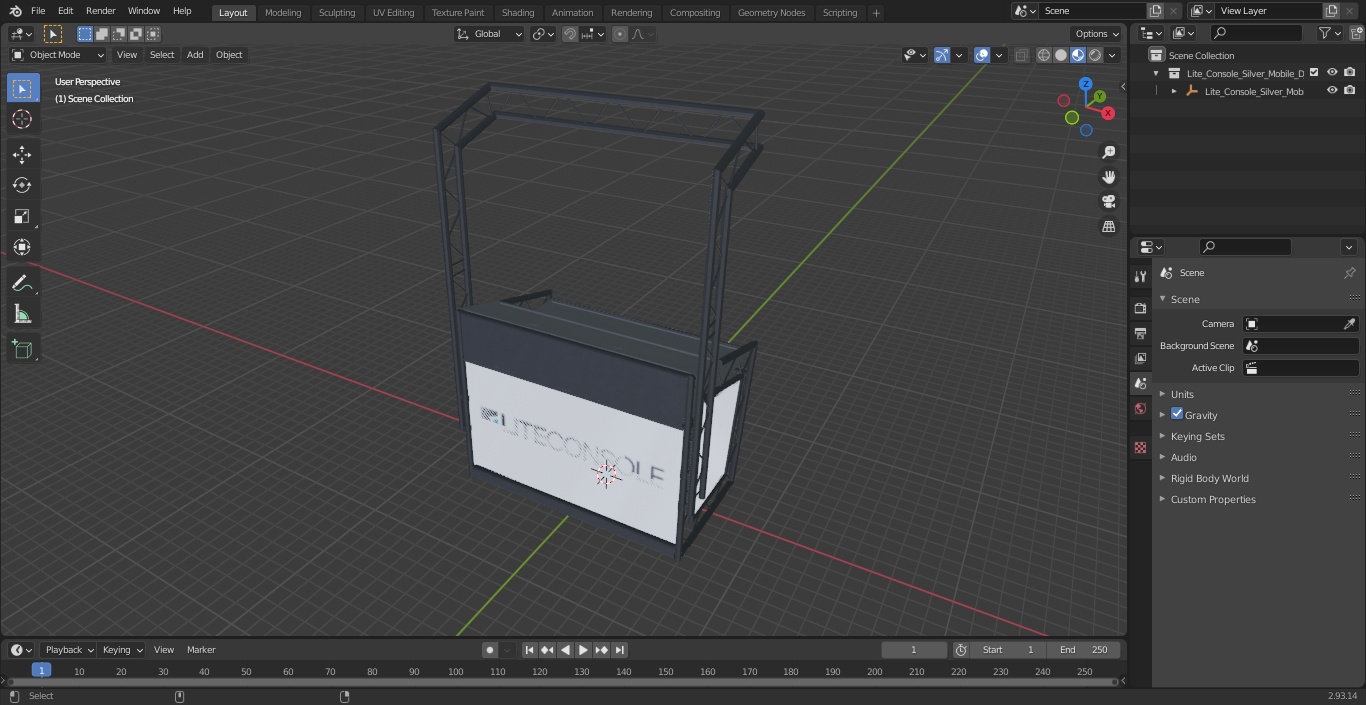Toggle snapping magnet
Viewport: 1366px width, 705px height.
coord(570,34)
